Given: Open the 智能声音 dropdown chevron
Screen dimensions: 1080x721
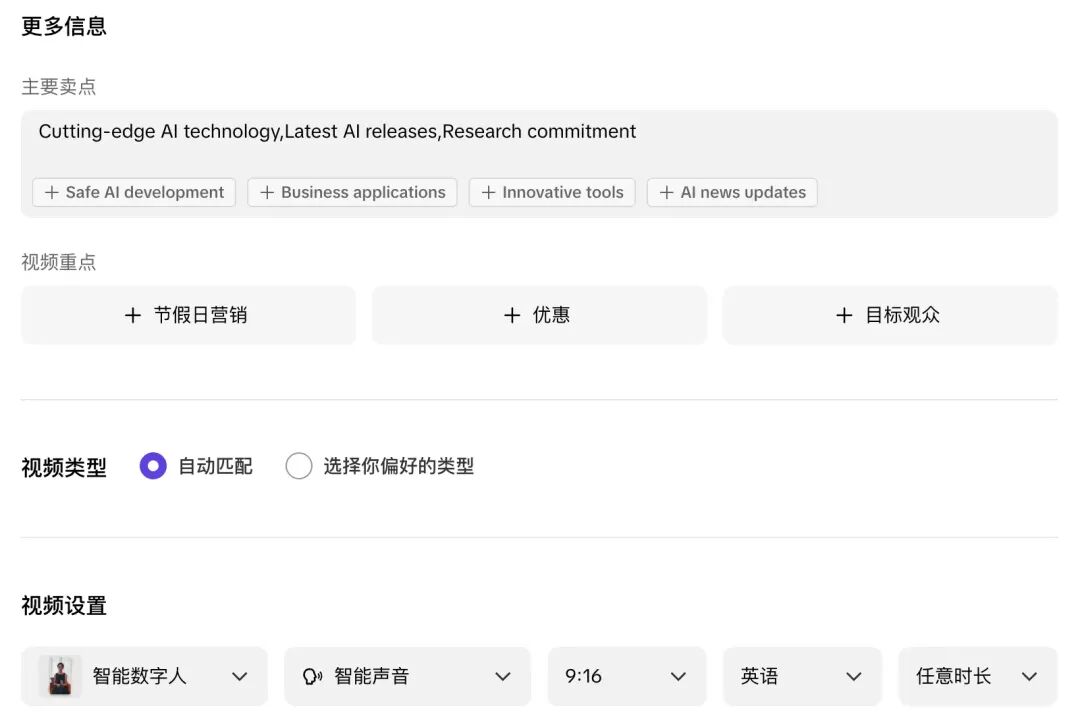Looking at the screenshot, I should (503, 677).
